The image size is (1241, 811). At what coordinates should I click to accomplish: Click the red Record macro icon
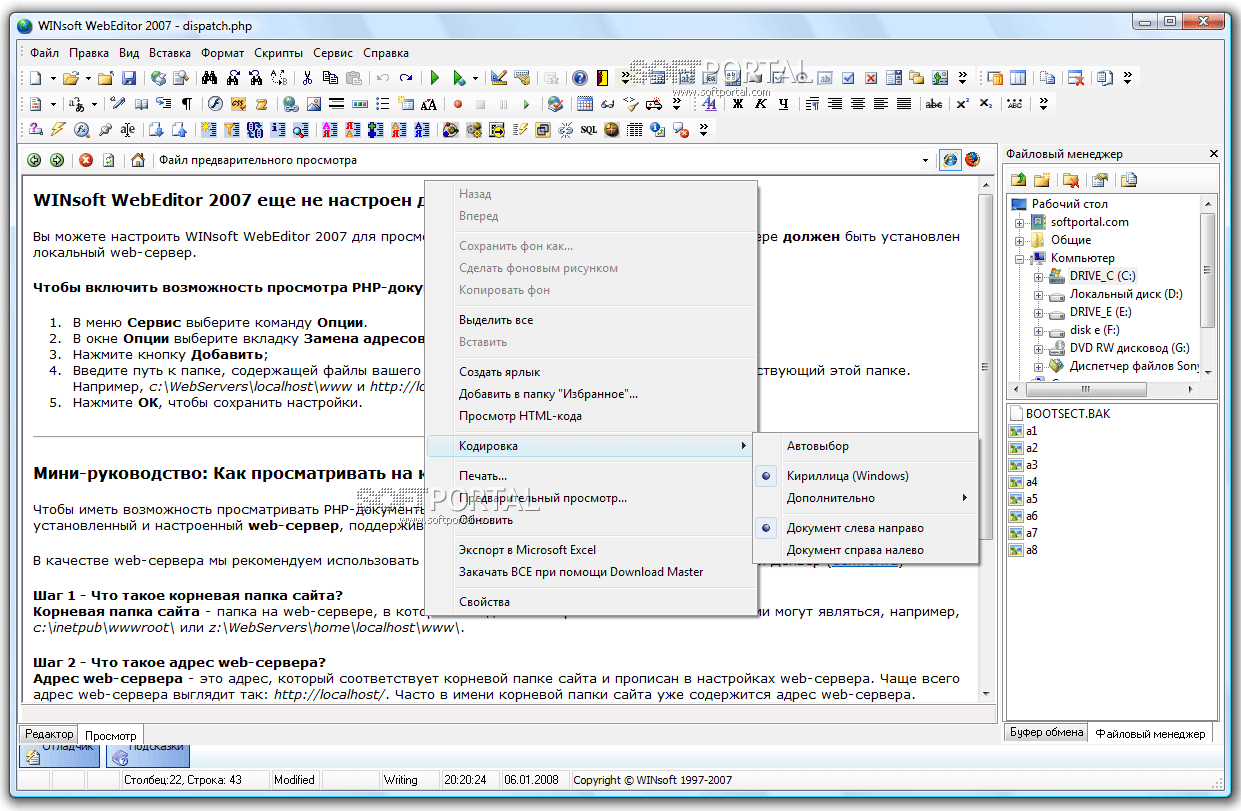coord(458,104)
